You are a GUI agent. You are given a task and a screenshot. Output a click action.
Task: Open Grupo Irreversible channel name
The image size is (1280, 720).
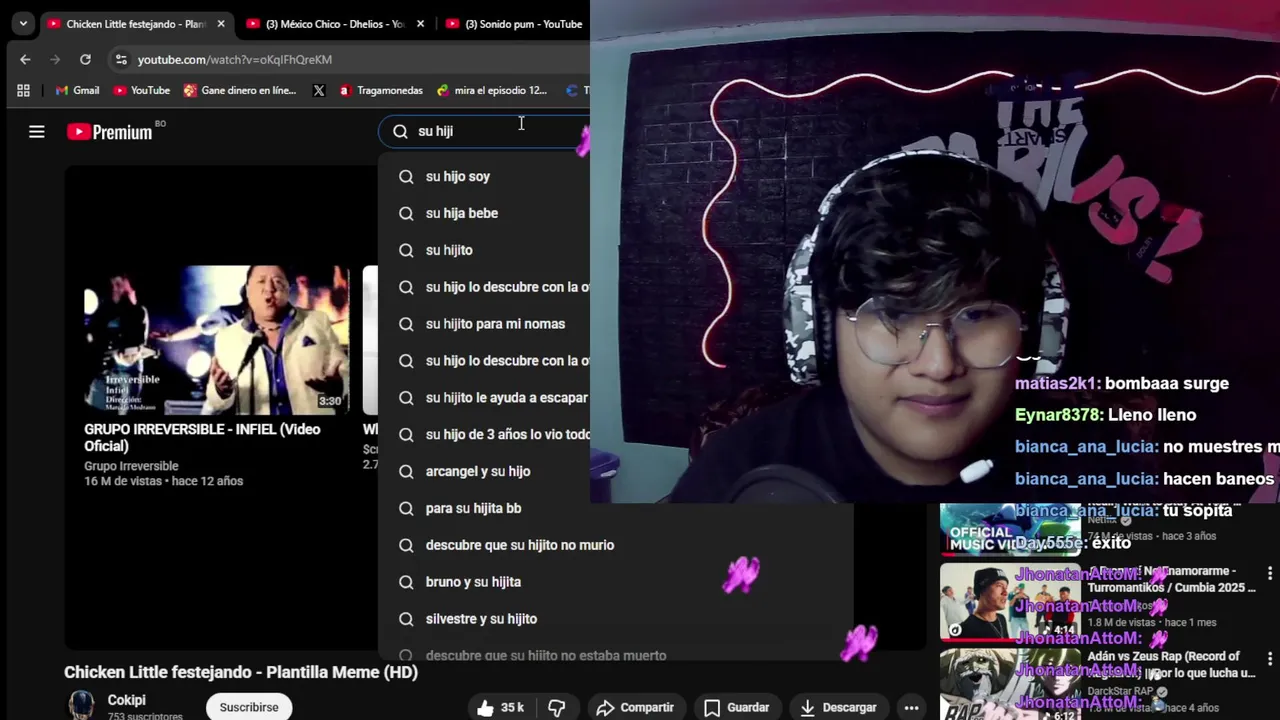pos(131,466)
